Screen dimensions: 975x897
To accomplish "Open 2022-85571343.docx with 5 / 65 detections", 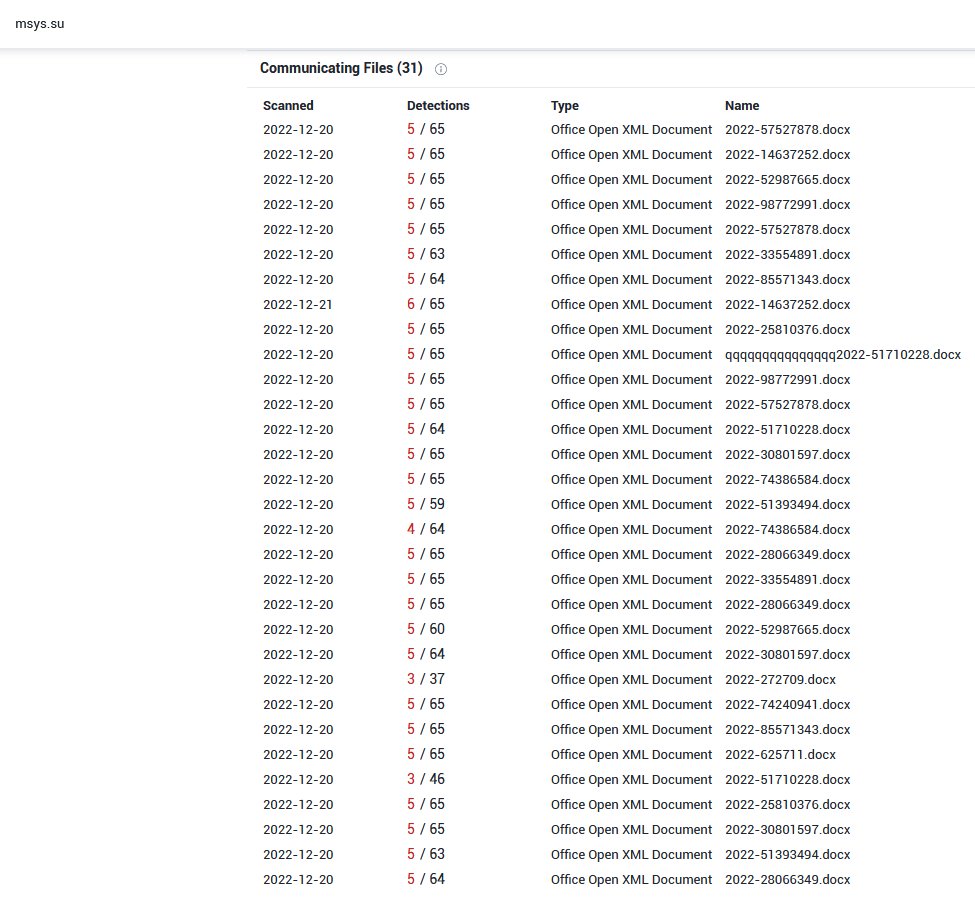I will click(787, 729).
